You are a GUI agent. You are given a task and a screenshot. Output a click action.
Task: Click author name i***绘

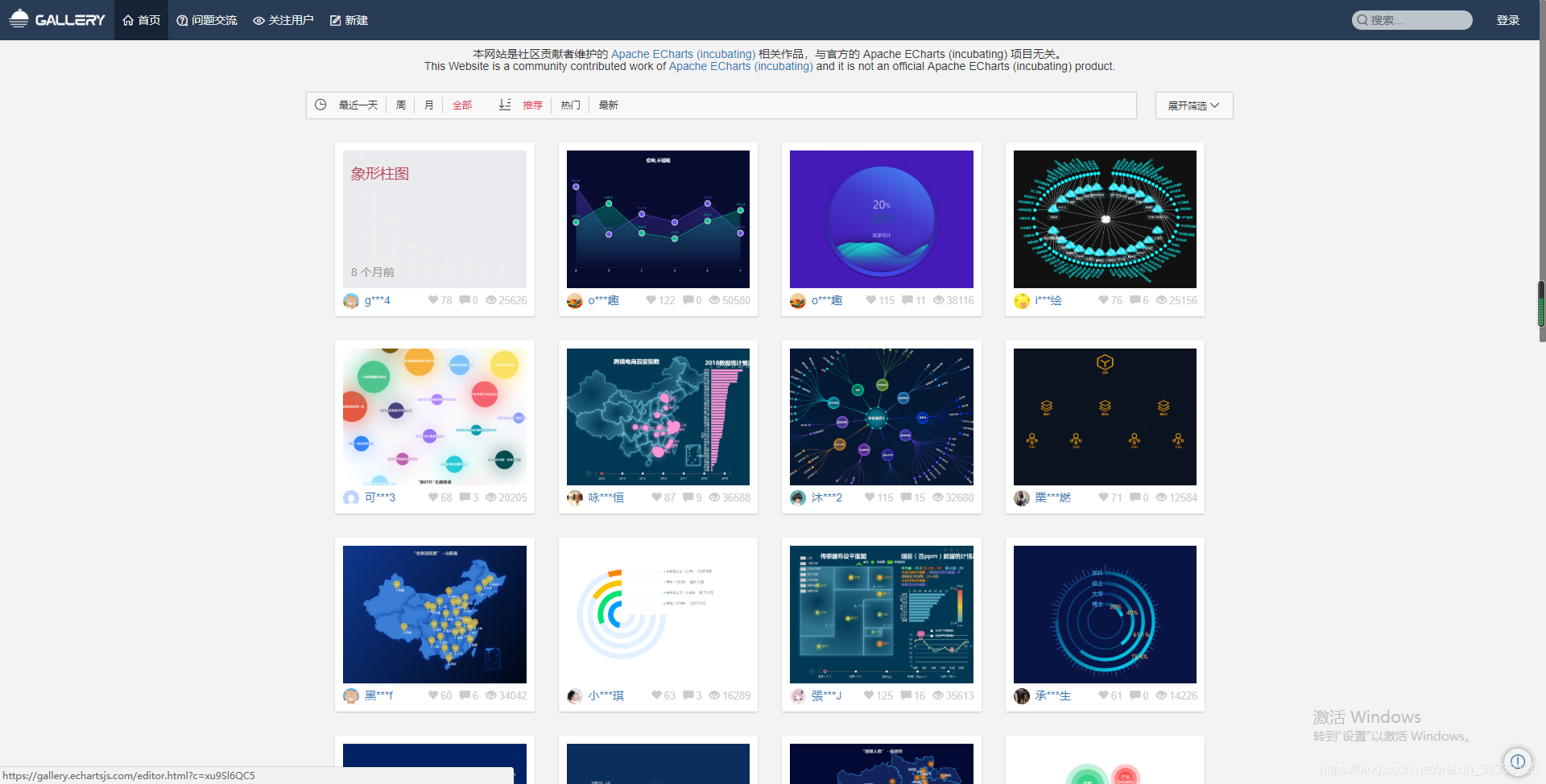(1048, 300)
